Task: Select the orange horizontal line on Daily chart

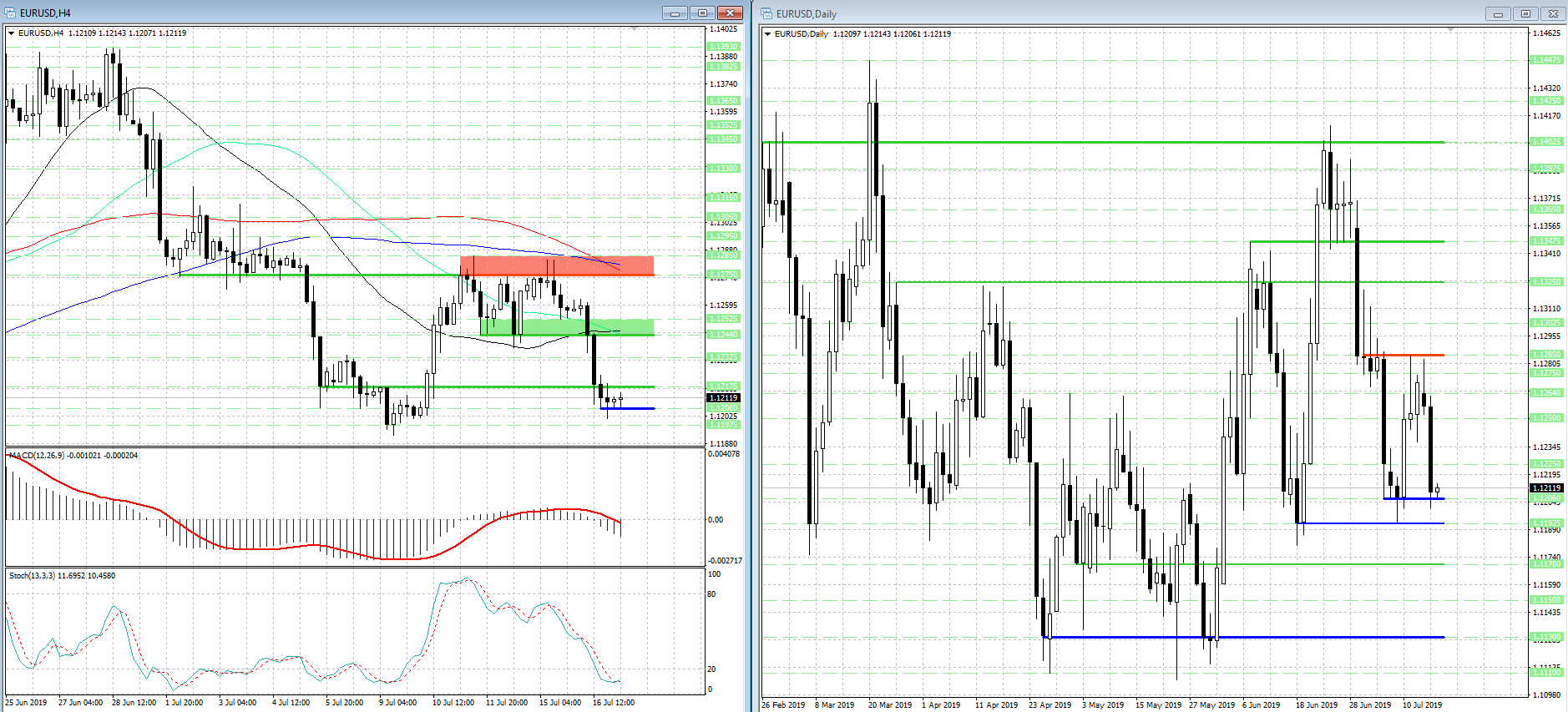Action: [x=1404, y=356]
